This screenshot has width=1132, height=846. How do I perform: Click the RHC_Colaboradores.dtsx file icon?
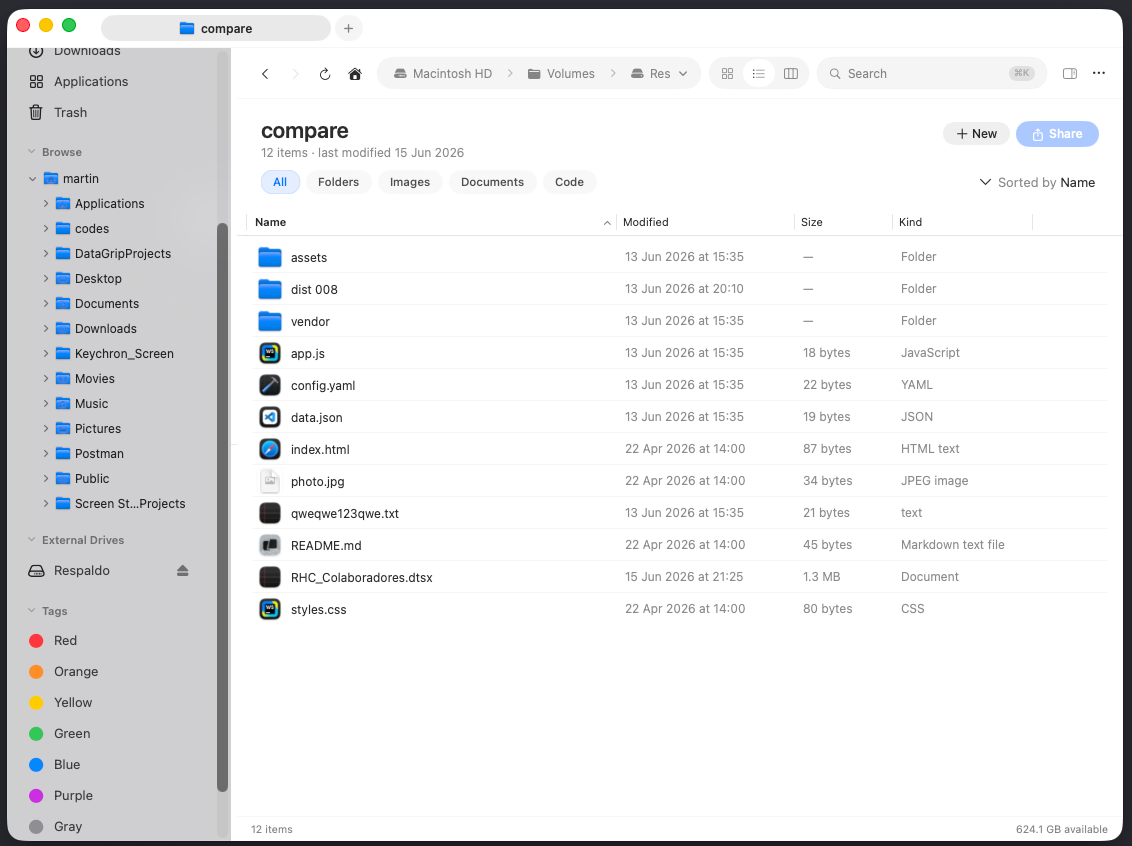pyautogui.click(x=270, y=577)
